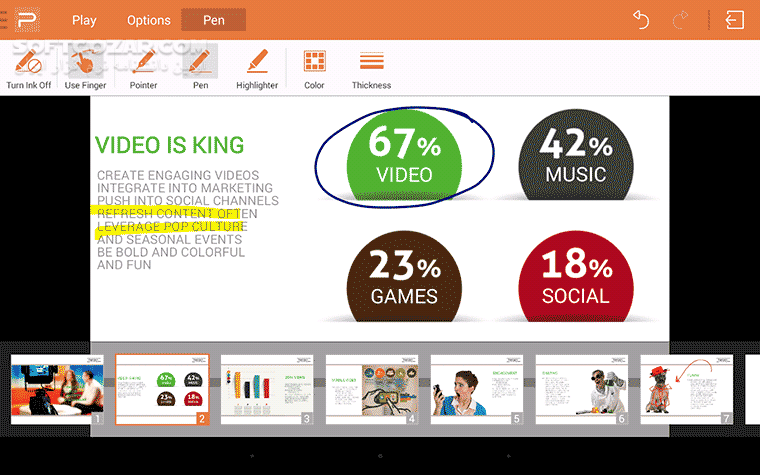Tap the LEVERAGE POP CULTURE line
This screenshot has height=475, width=760.
coord(172,226)
